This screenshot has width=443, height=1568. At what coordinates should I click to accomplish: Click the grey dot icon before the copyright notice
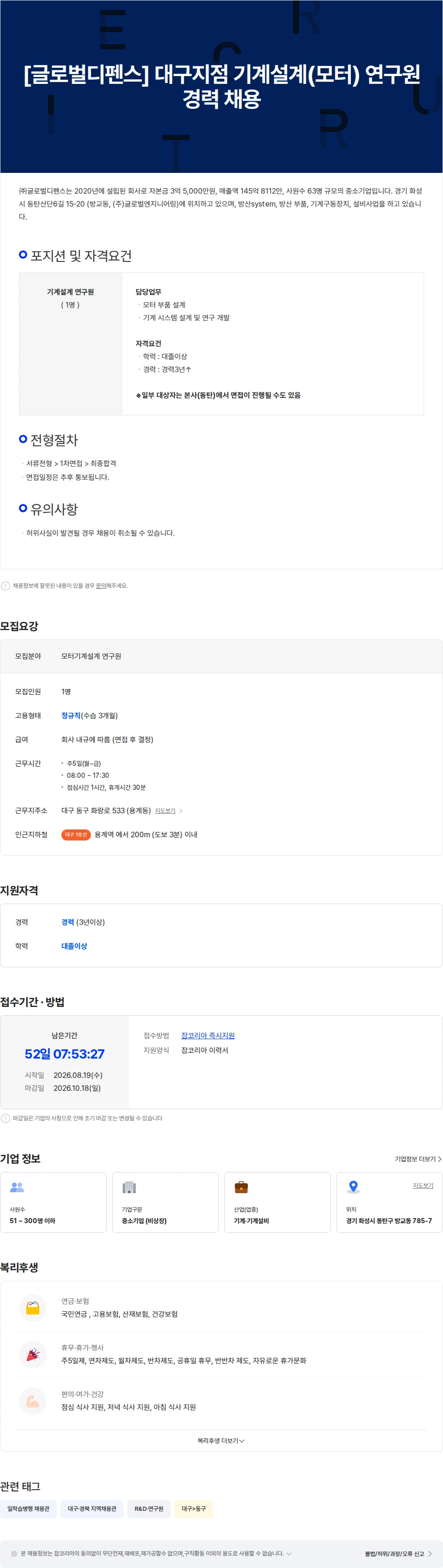(x=14, y=1553)
